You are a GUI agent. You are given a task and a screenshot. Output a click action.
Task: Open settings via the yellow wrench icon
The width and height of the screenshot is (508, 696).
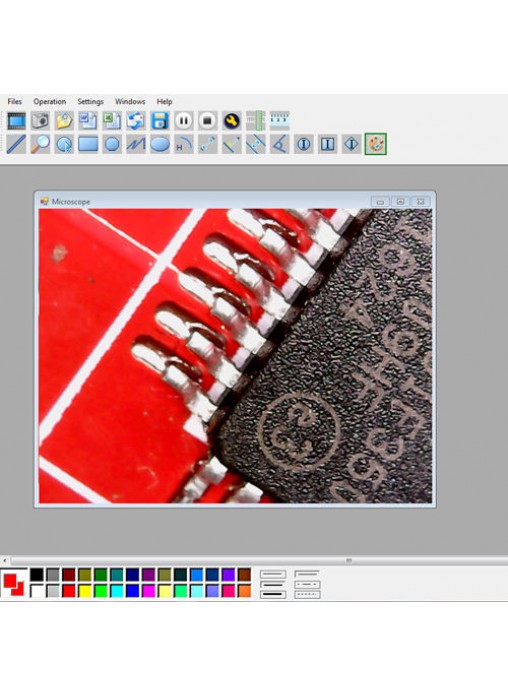coord(231,121)
